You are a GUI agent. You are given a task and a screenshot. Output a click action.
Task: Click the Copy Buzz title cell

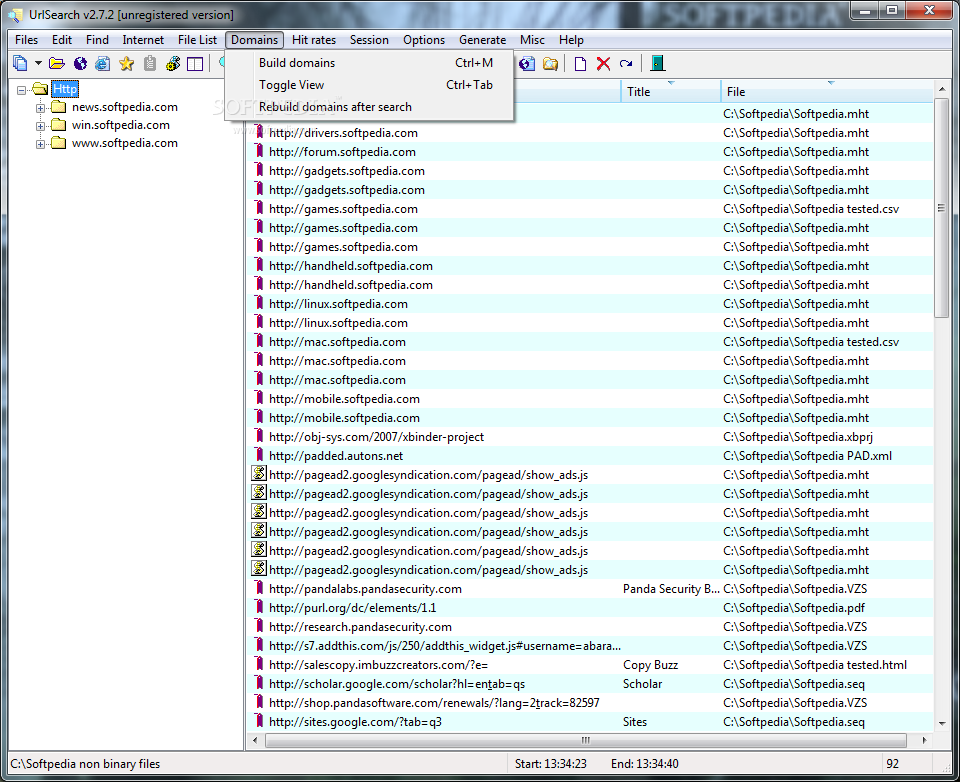[x=650, y=664]
